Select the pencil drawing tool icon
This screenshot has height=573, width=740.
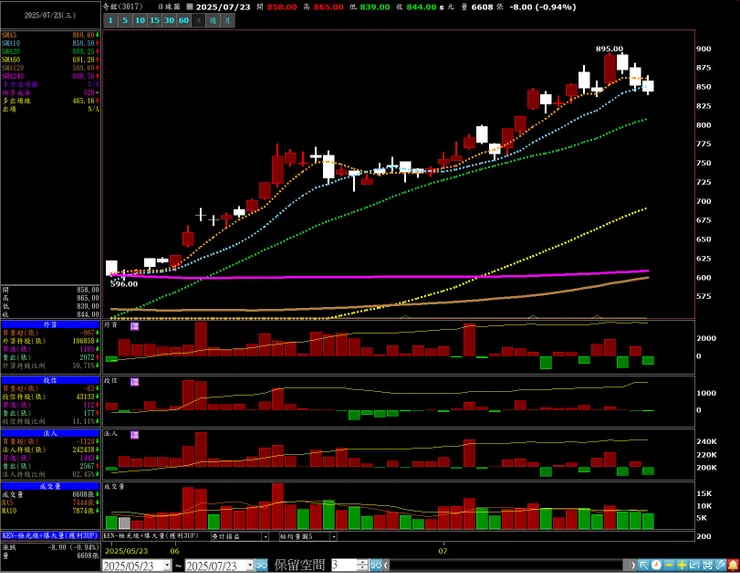pos(720,565)
